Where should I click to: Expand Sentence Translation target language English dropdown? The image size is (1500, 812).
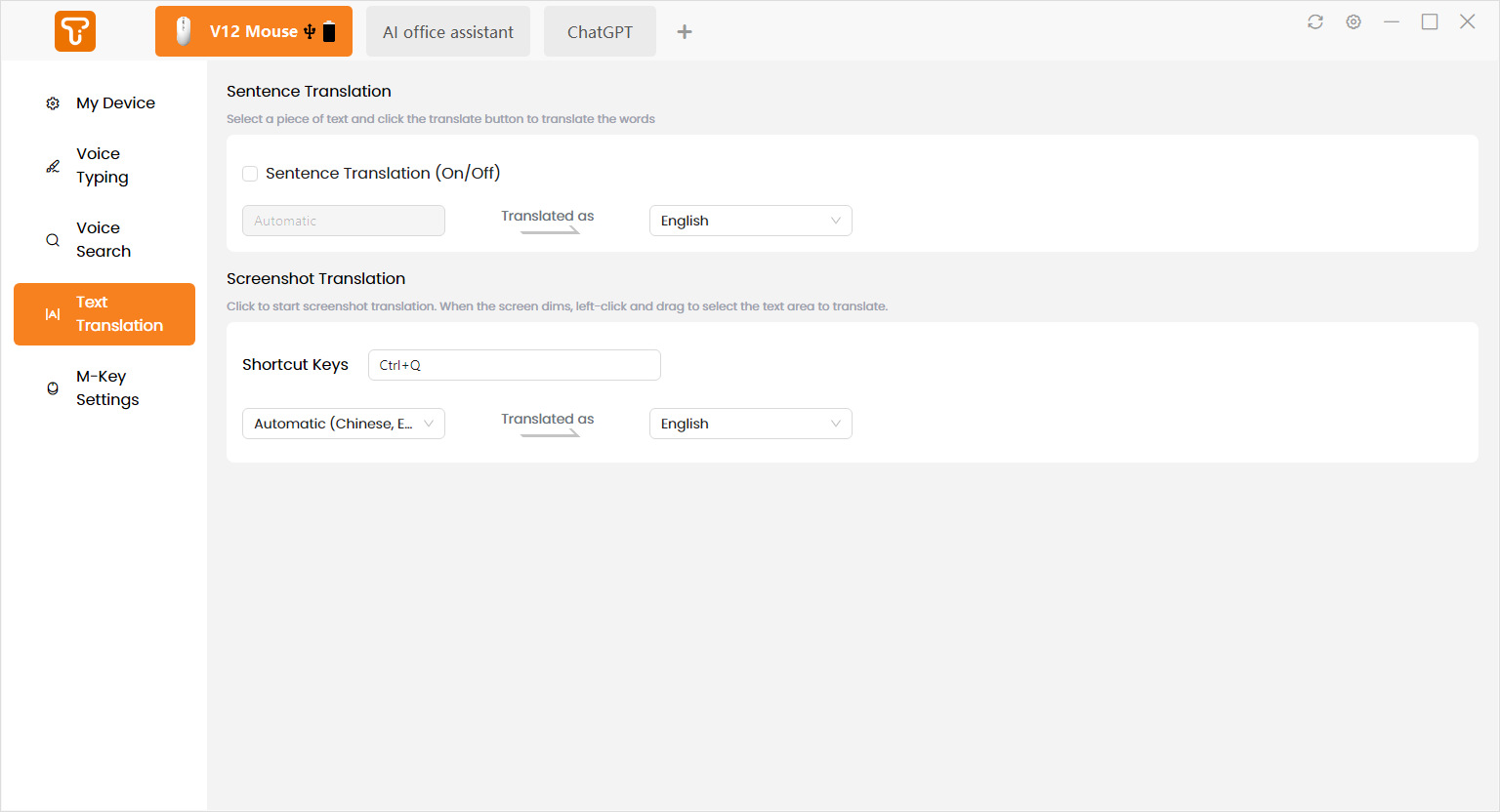pyautogui.click(x=750, y=221)
